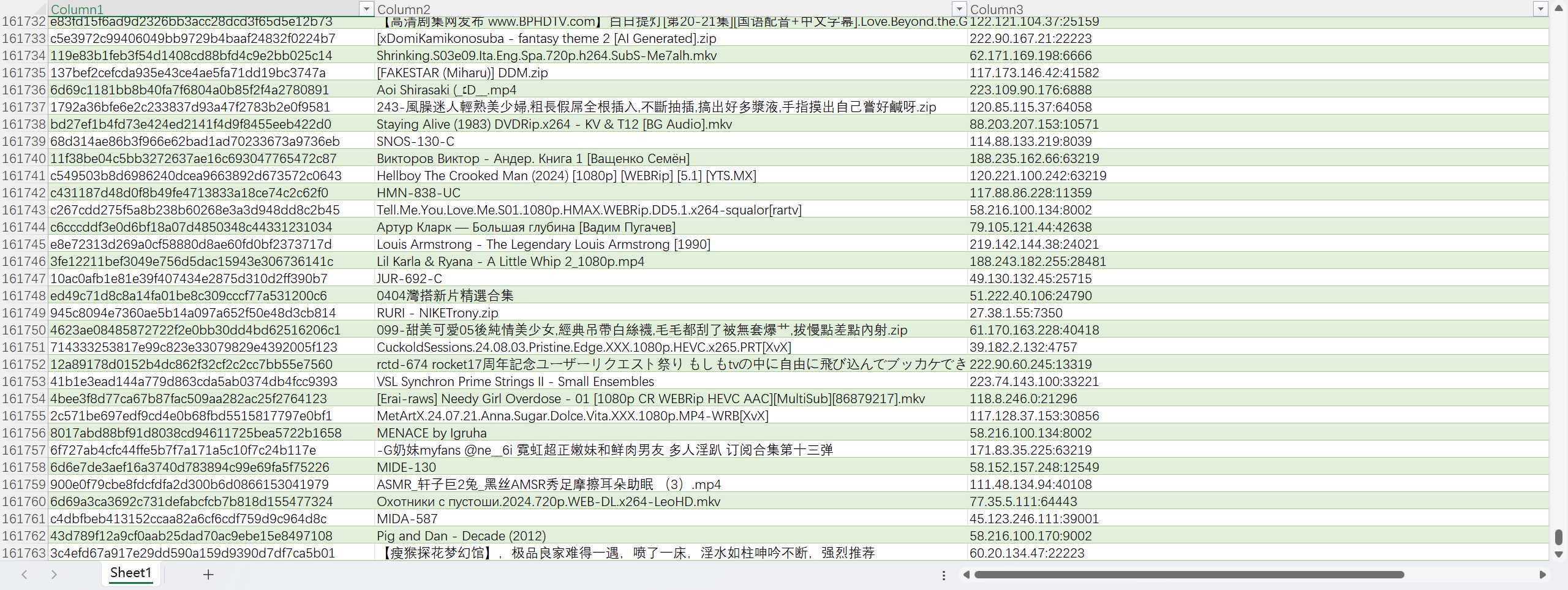Click the vertical scrollbar thumb

[x=1559, y=537]
